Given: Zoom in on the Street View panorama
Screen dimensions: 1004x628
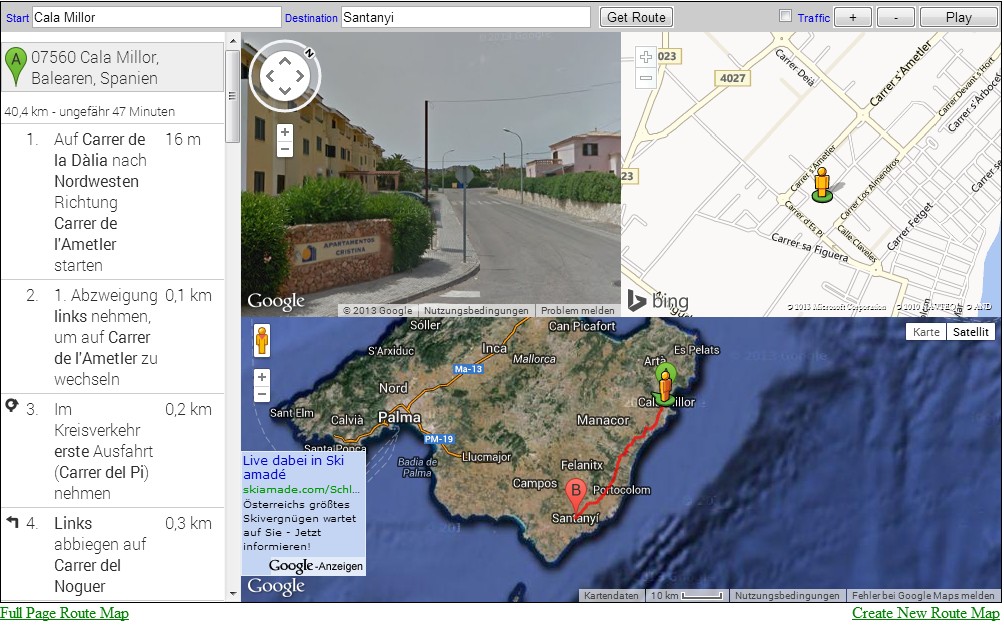Looking at the screenshot, I should [285, 132].
